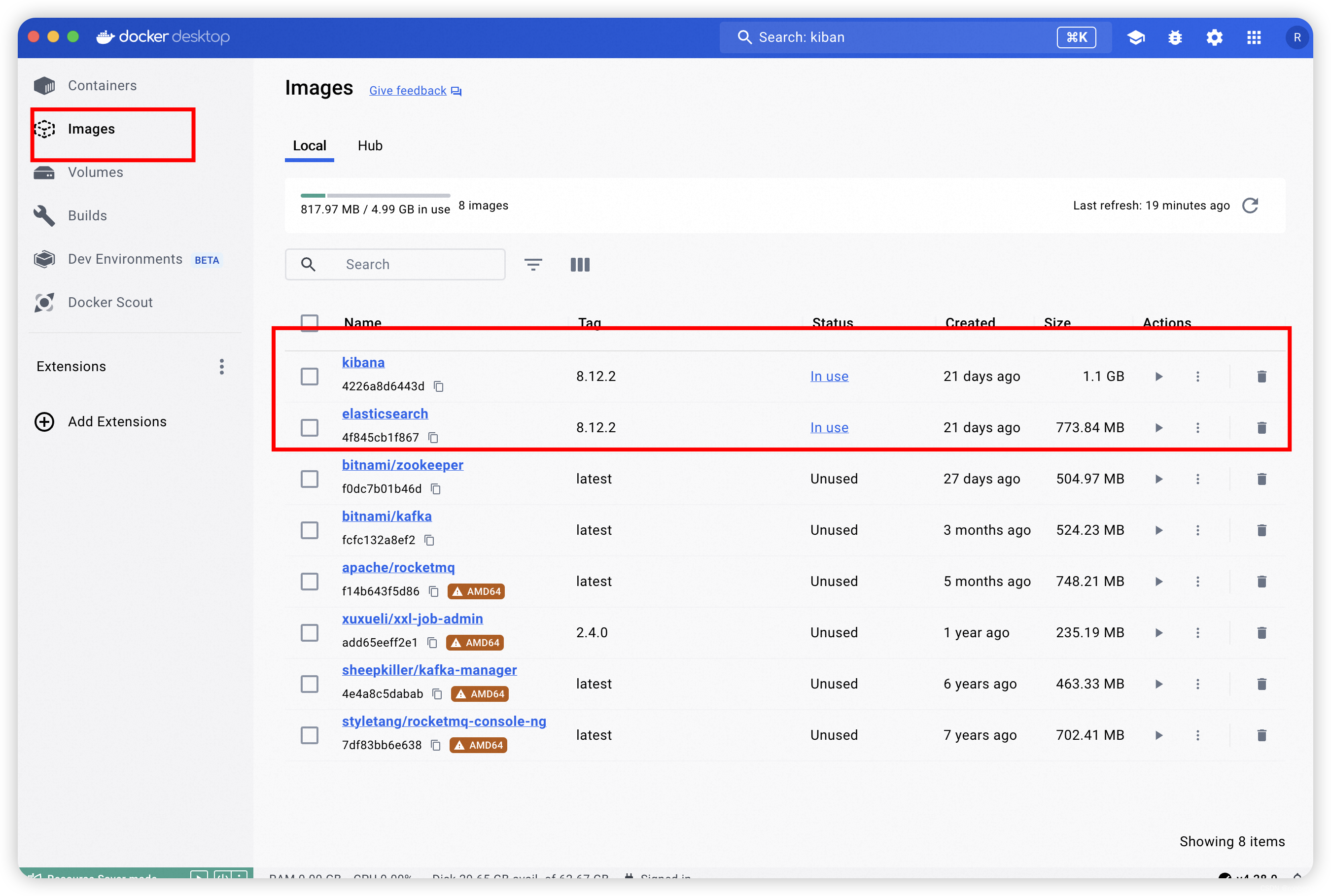The height and width of the screenshot is (896, 1331).
Task: Open more actions menu for apache/rocketmq
Action: 1198,582
